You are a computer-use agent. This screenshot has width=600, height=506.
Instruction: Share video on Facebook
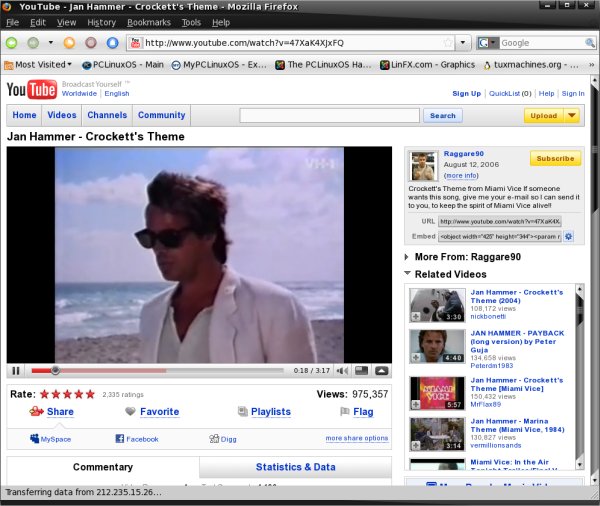pos(136,439)
